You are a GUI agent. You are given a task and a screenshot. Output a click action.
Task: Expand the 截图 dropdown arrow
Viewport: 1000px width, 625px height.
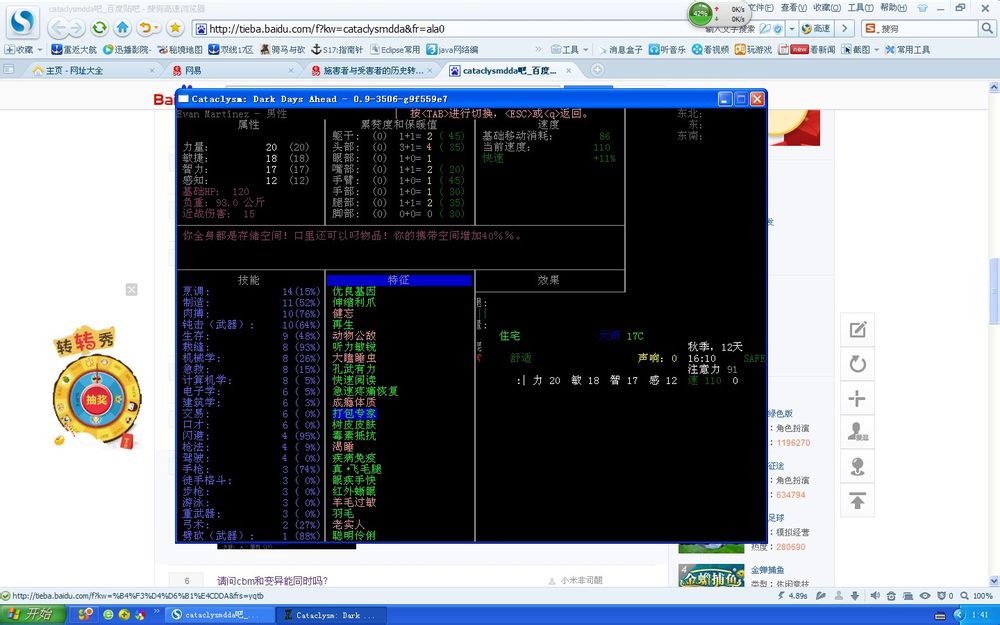click(876, 49)
